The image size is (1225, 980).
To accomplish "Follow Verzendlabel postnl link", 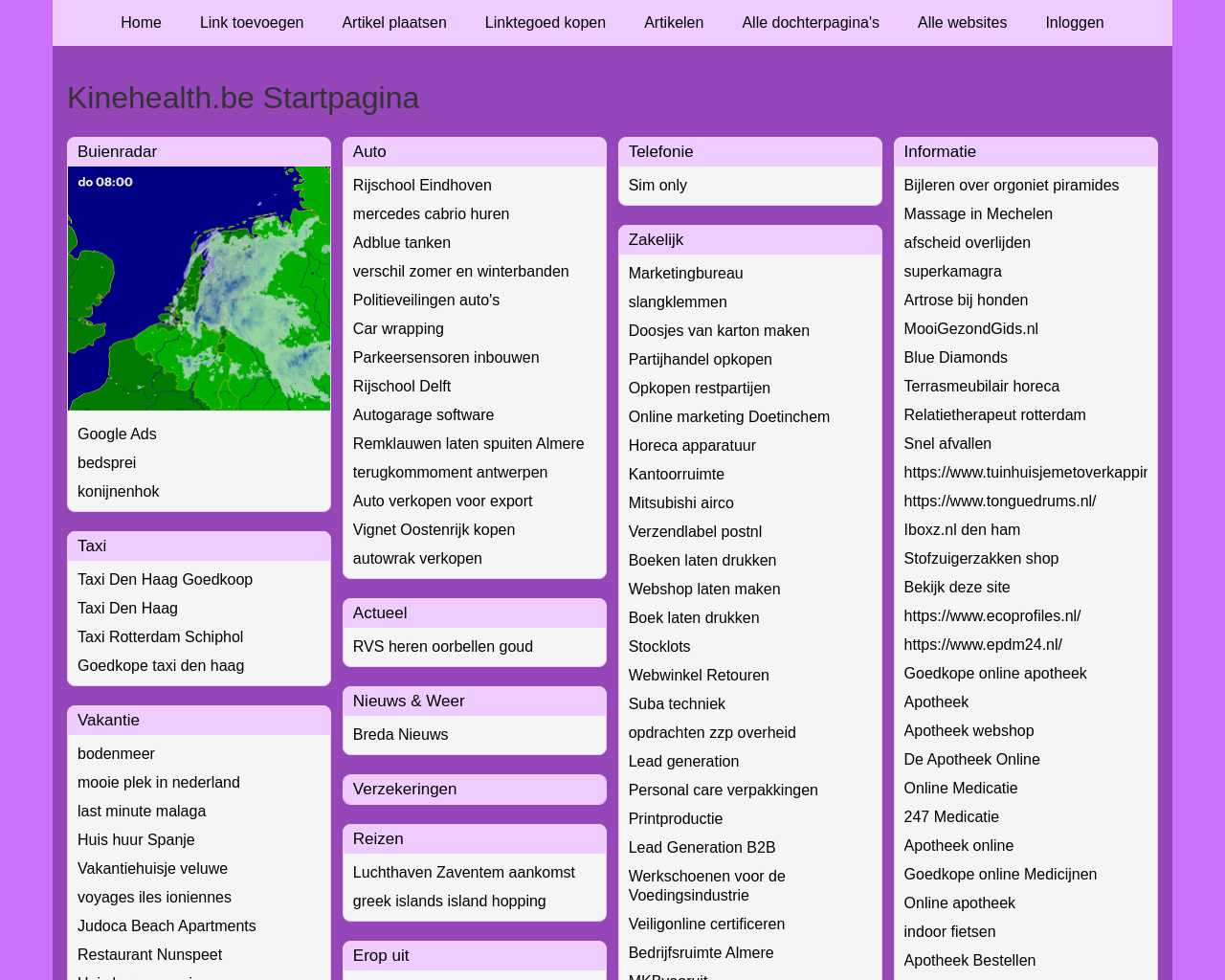I will (696, 532).
